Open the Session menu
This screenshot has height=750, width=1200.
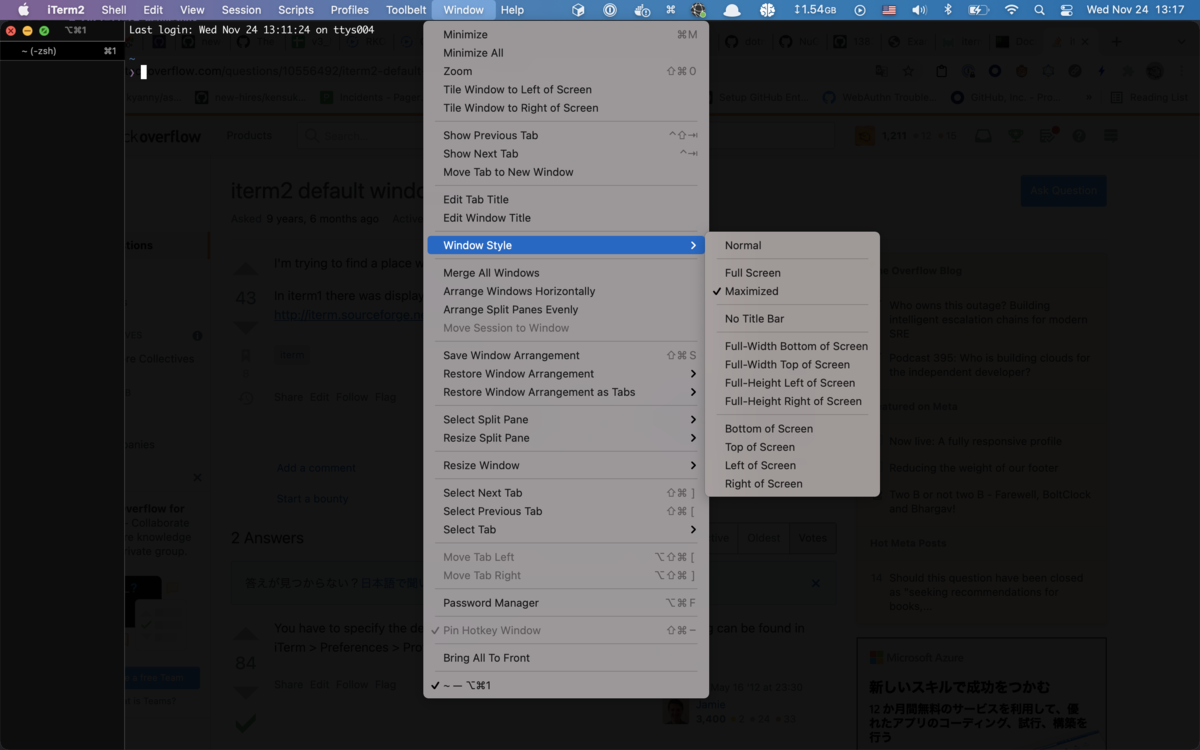[241, 10]
